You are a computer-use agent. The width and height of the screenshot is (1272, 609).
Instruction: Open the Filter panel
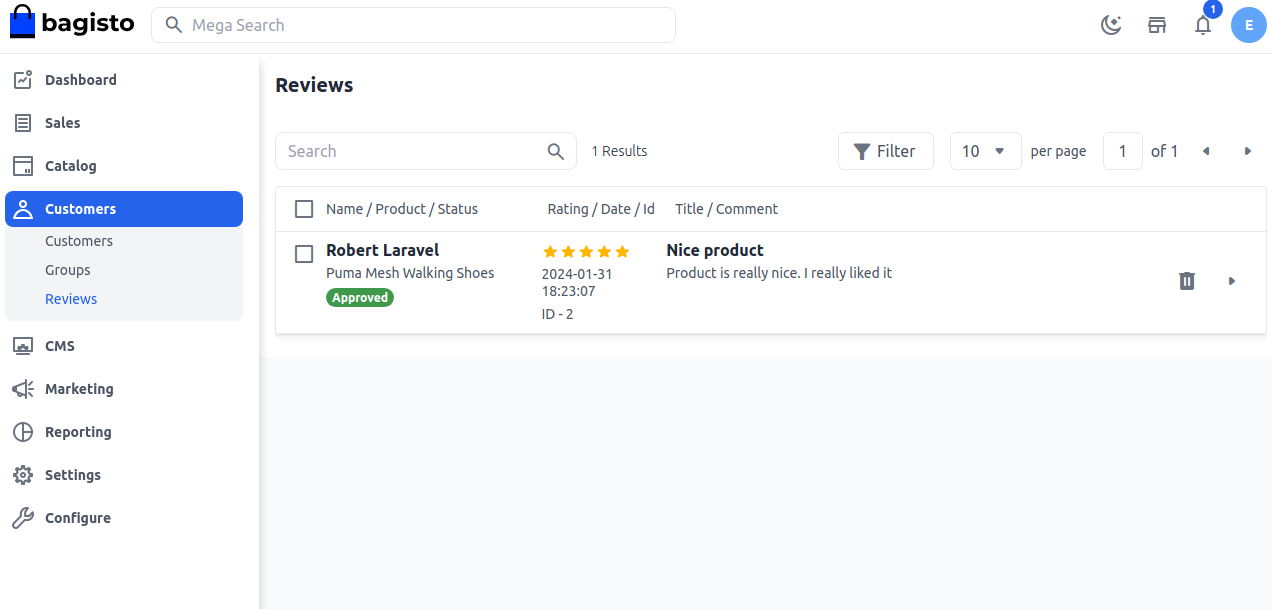(885, 151)
